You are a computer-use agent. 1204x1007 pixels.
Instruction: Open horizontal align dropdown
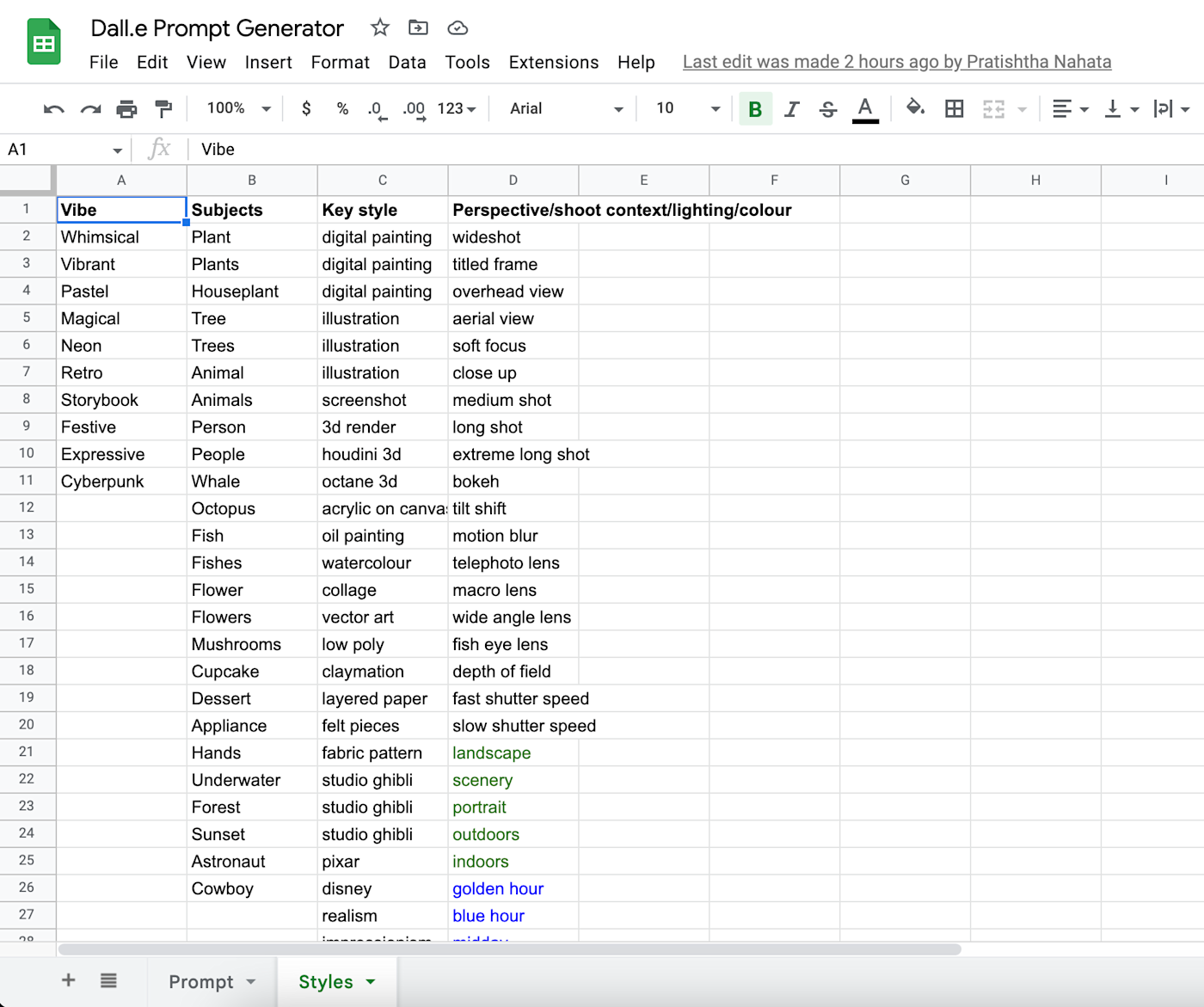pyautogui.click(x=1071, y=109)
